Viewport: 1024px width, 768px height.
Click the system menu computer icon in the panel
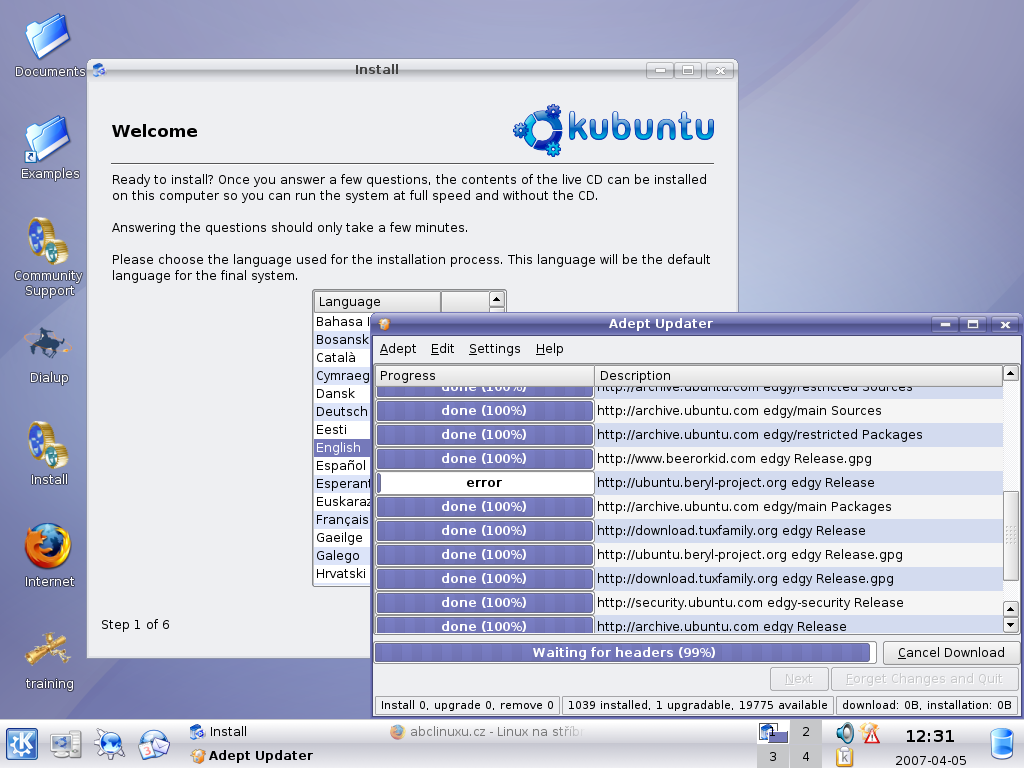point(65,744)
